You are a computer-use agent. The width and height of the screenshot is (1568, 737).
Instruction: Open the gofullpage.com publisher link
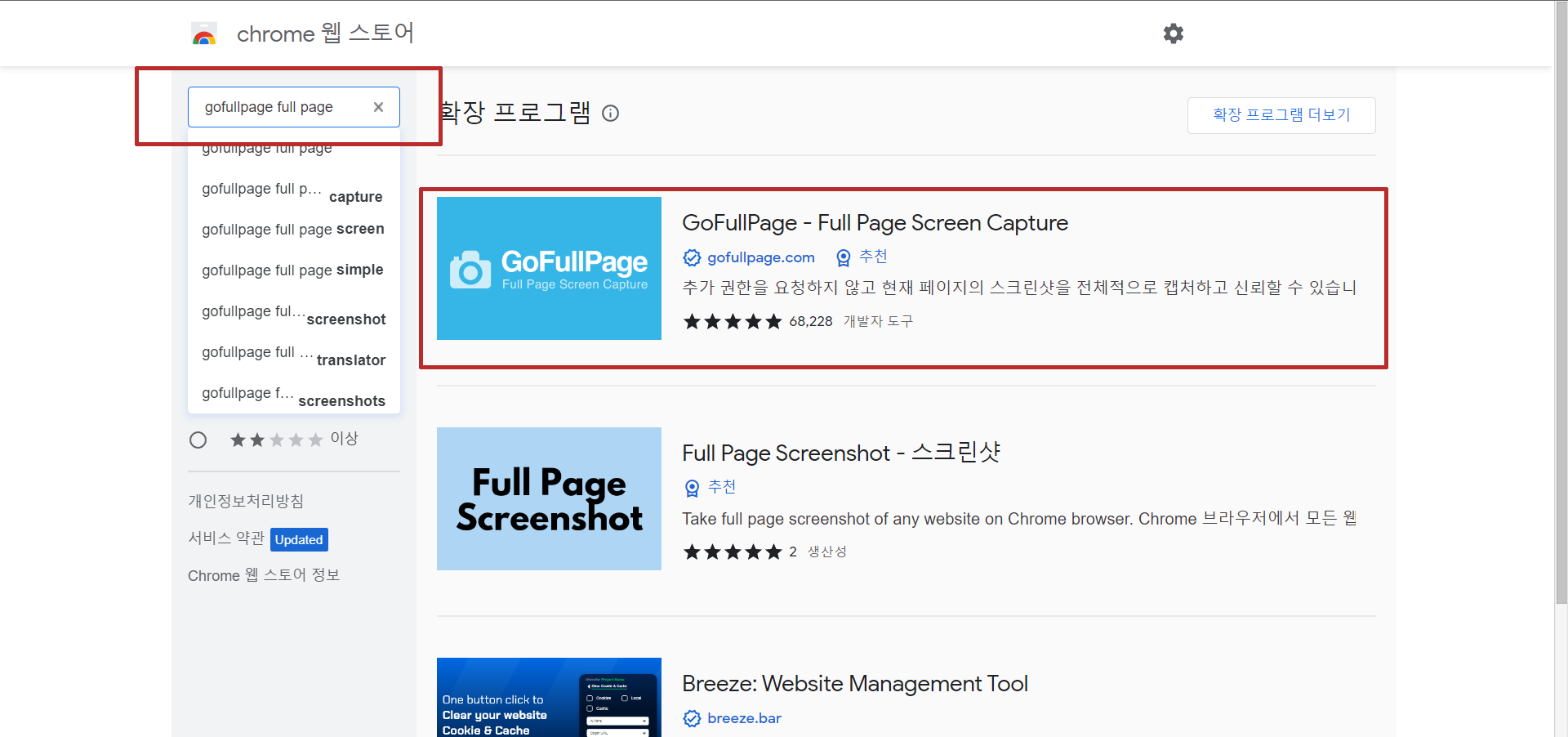click(760, 257)
